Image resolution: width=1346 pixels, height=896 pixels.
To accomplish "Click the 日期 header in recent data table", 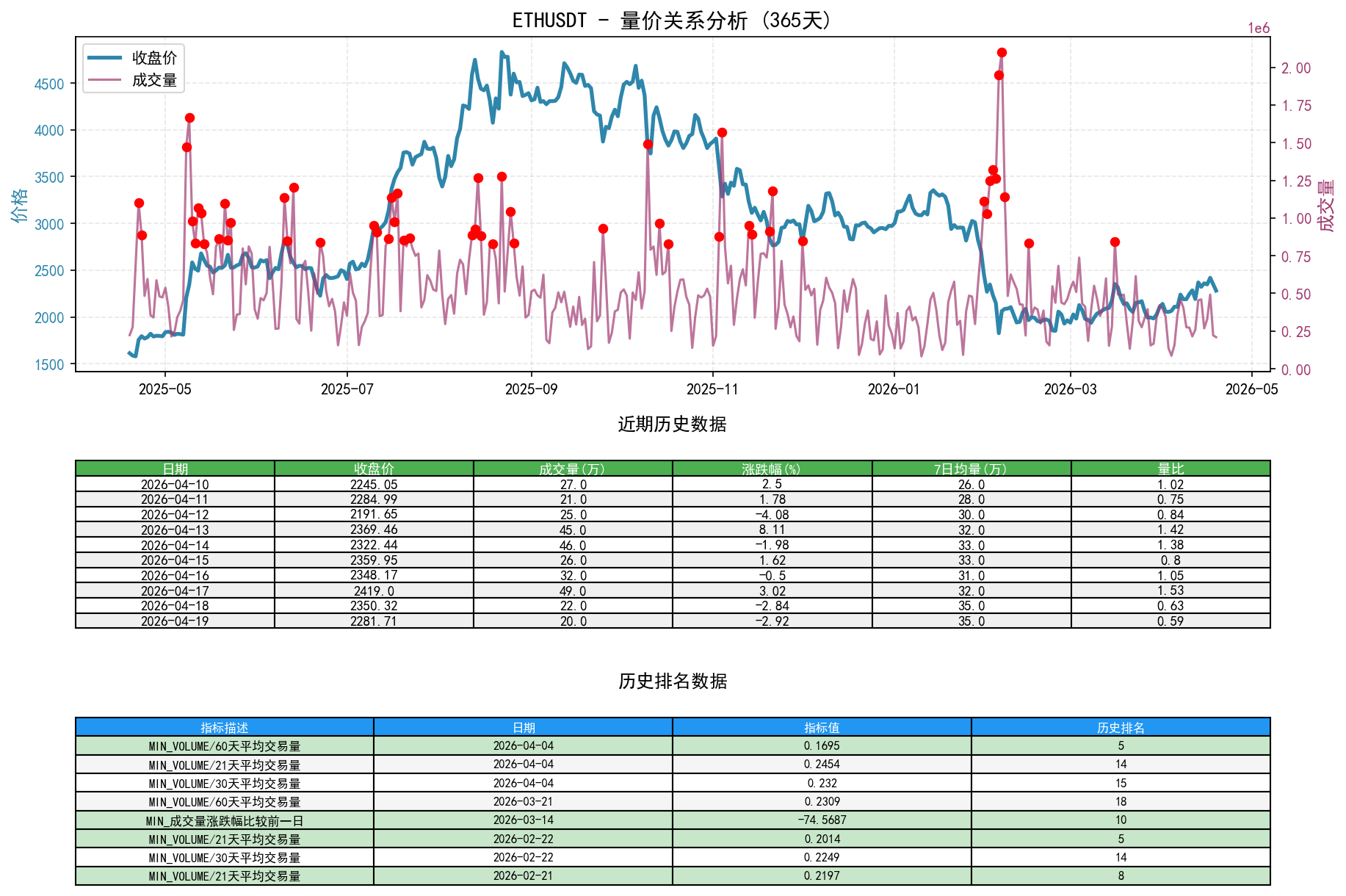I will click(176, 469).
